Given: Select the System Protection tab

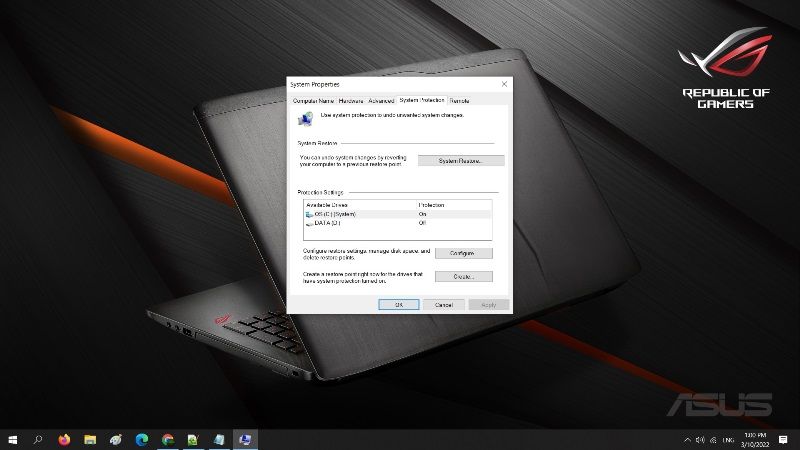Looking at the screenshot, I should pyautogui.click(x=422, y=100).
